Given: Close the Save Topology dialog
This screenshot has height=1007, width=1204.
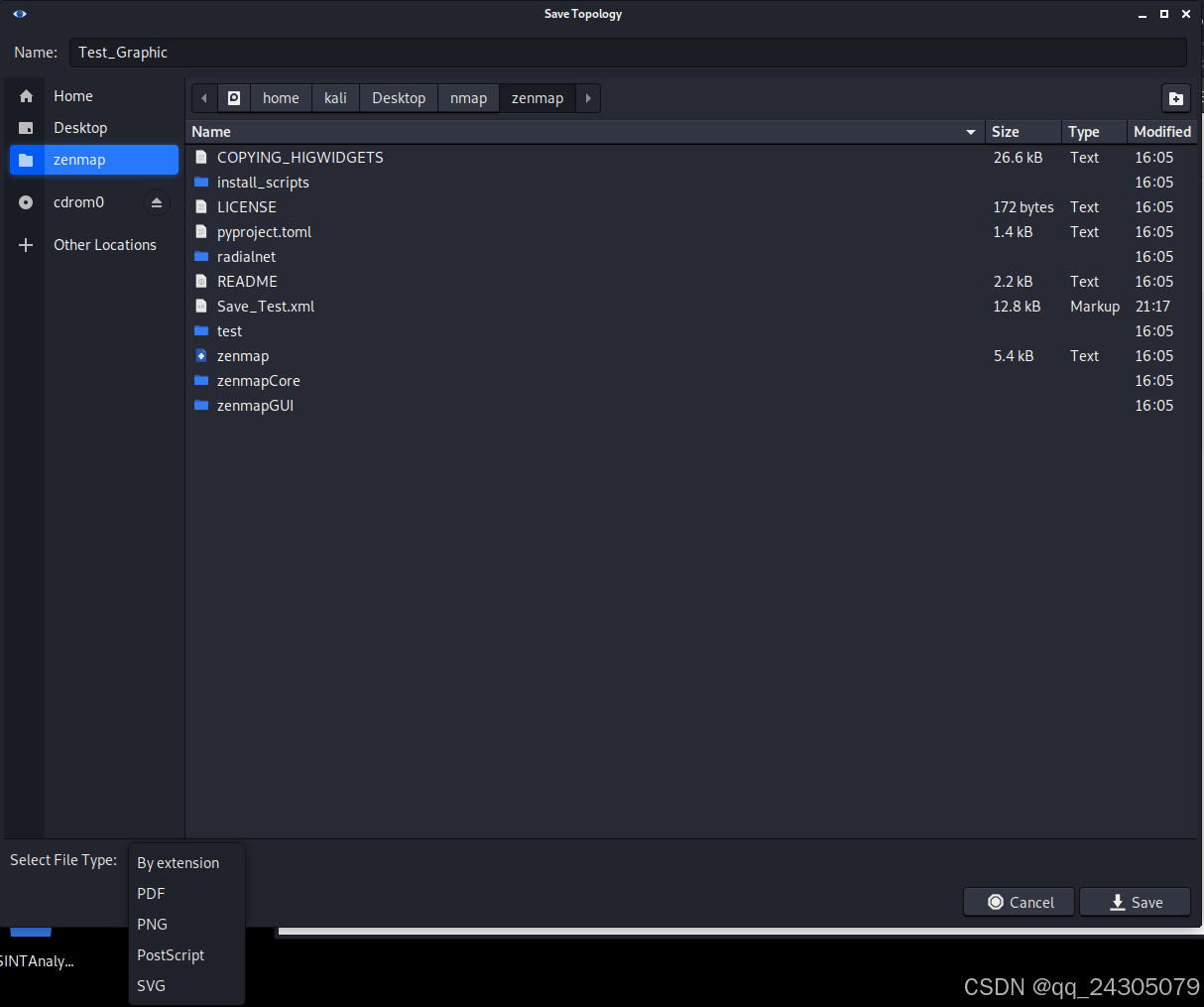Looking at the screenshot, I should click(1186, 14).
